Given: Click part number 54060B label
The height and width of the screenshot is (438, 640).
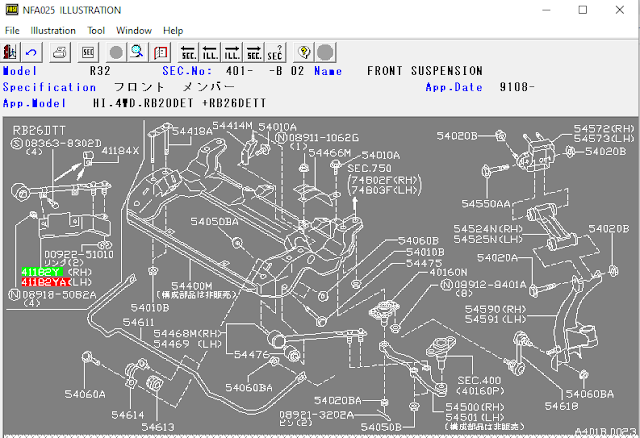Looking at the screenshot, I should point(418,241).
